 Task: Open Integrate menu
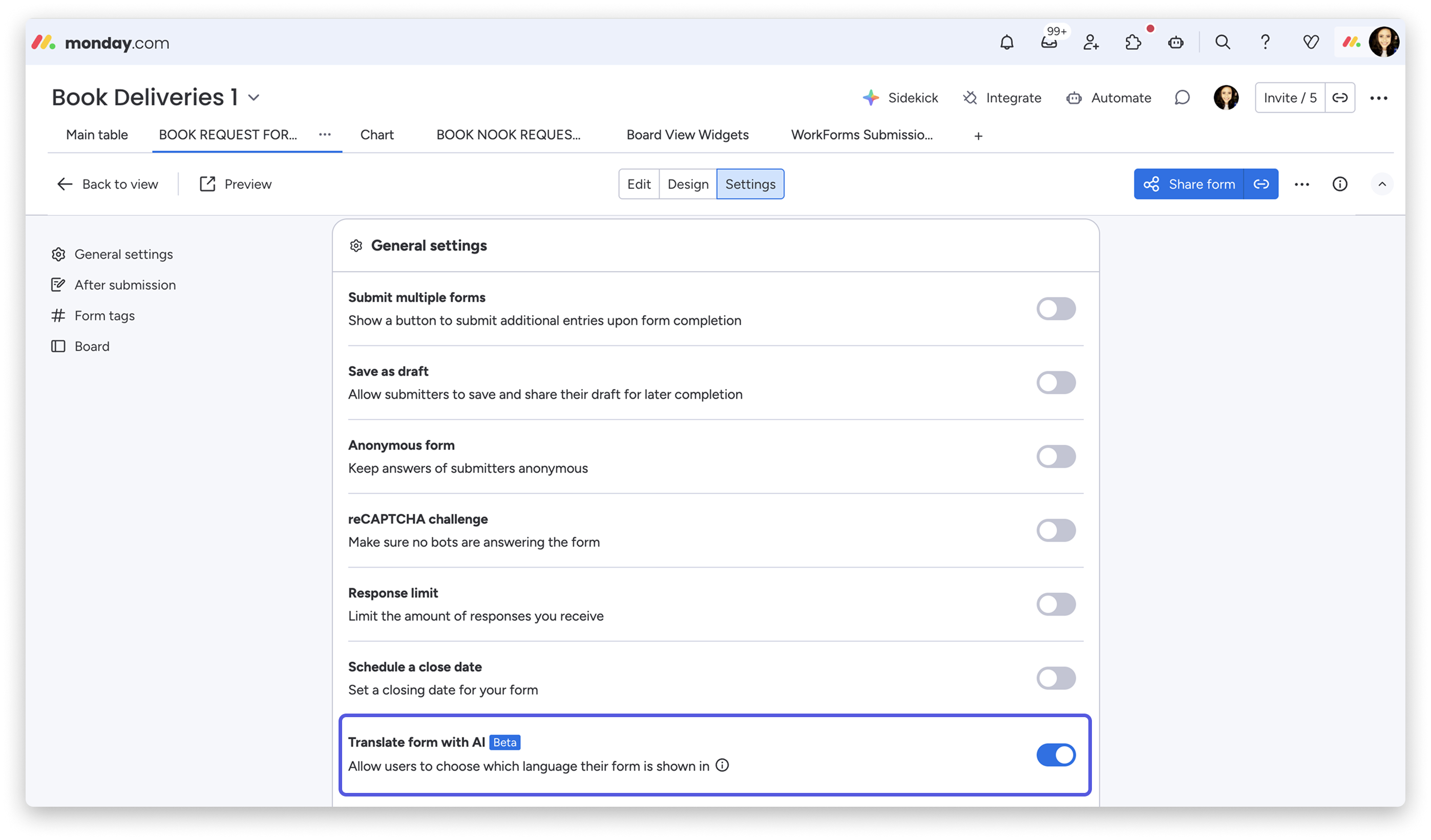(x=1002, y=98)
